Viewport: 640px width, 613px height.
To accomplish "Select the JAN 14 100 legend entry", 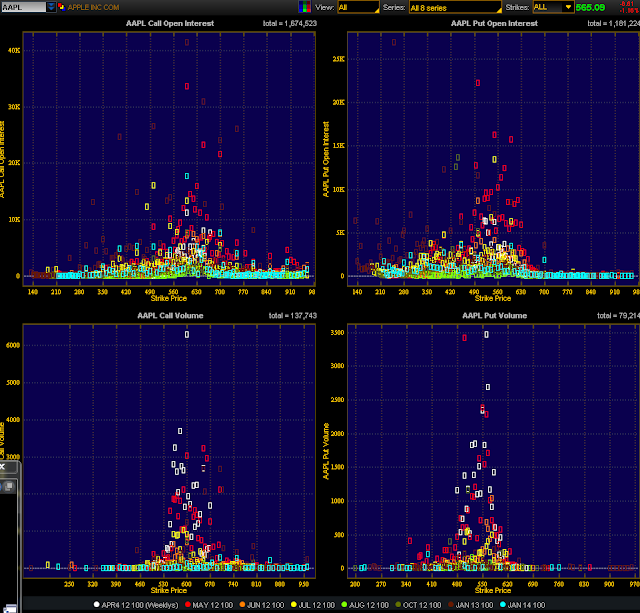I will (522, 605).
